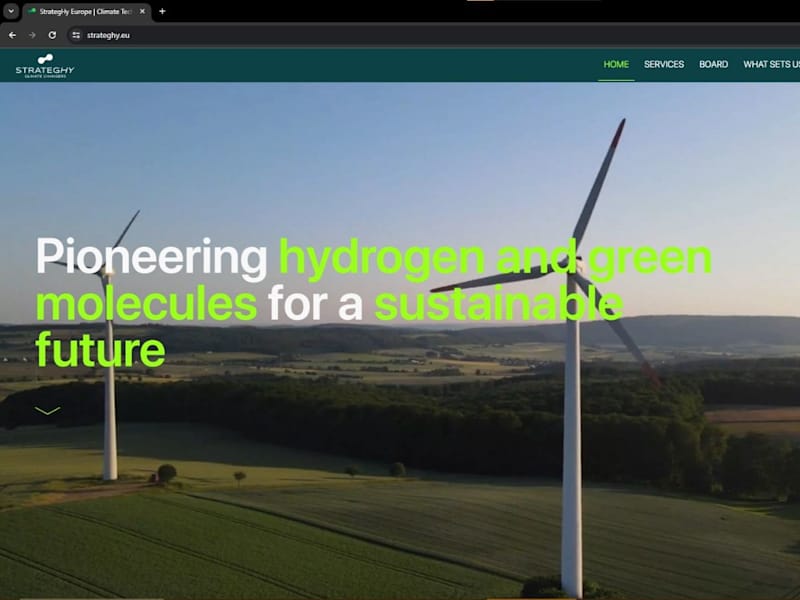Image resolution: width=800 pixels, height=600 pixels.
Task: Select the StrategHy Europe browser tab
Action: point(86,11)
